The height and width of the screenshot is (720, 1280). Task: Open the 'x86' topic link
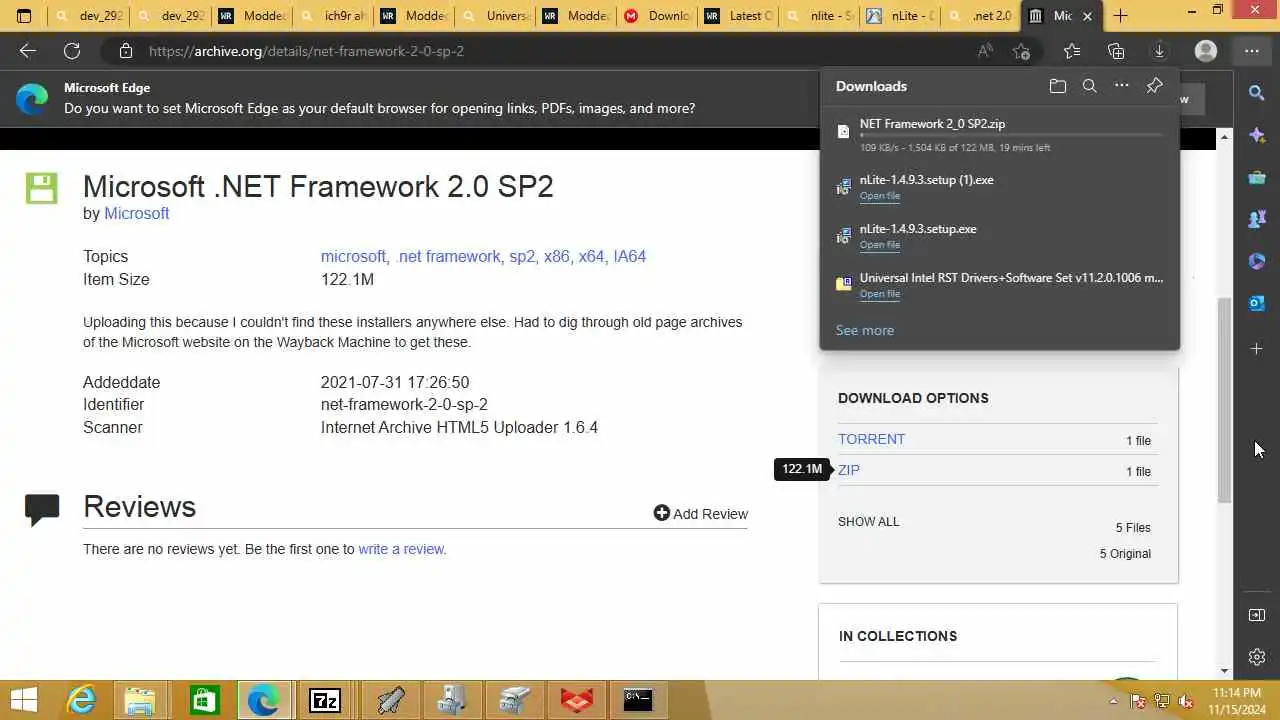[x=556, y=256]
